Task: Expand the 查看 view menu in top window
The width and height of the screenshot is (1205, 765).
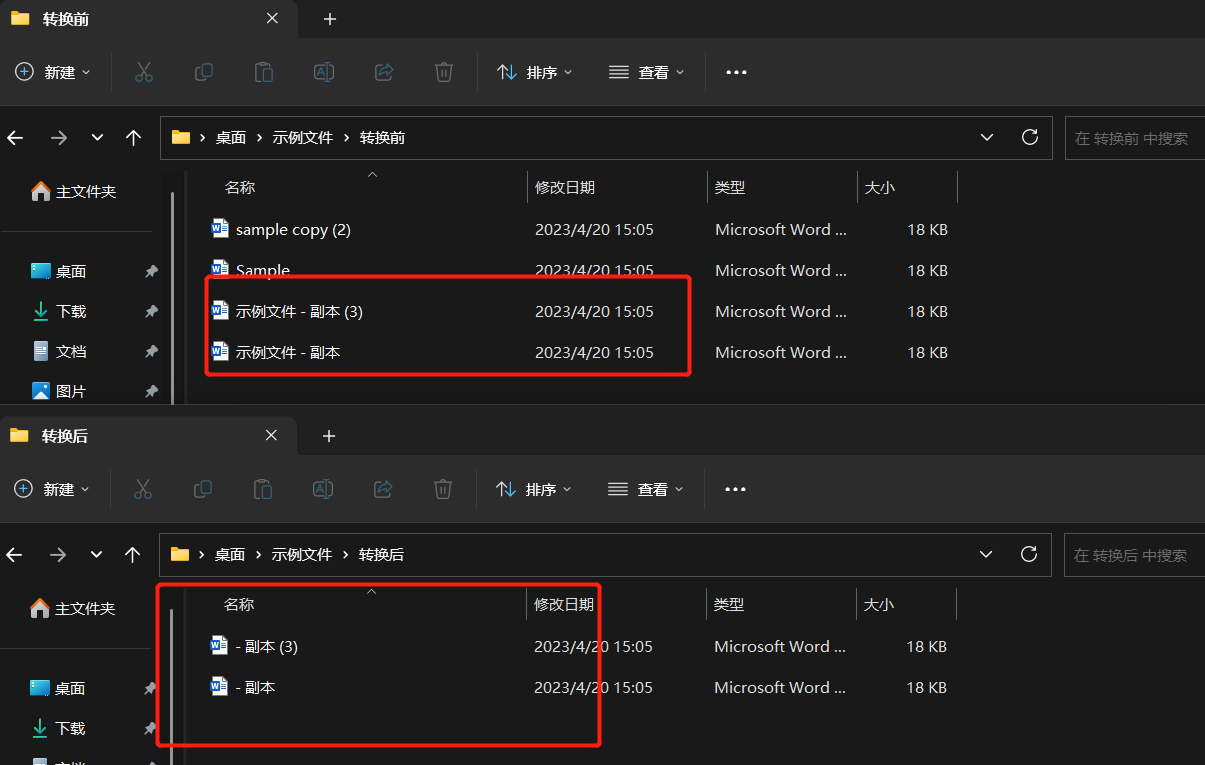Action: click(x=647, y=72)
